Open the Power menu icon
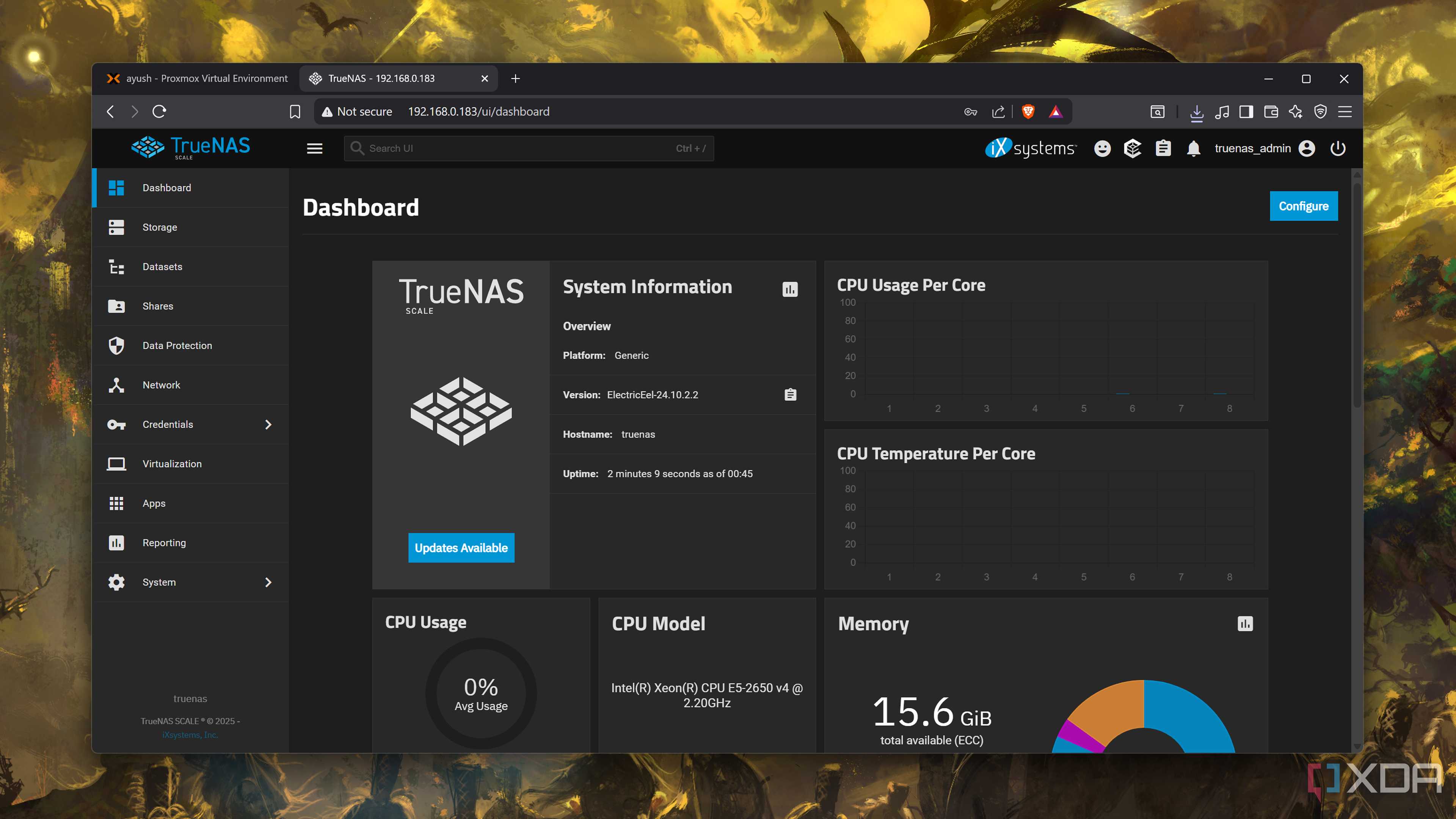 coord(1338,148)
